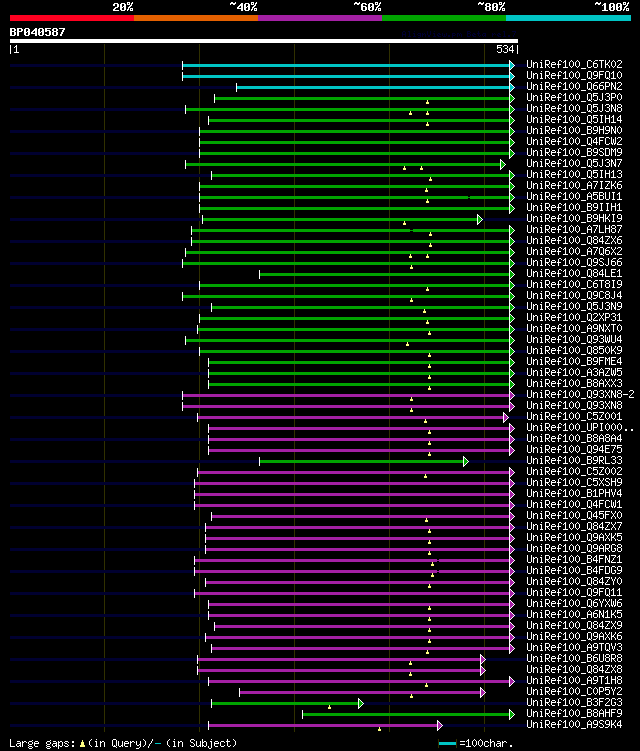The width and height of the screenshot is (640, 751).
Task: Open hit UniRef100_C6T8I9
Action: coord(574,284)
